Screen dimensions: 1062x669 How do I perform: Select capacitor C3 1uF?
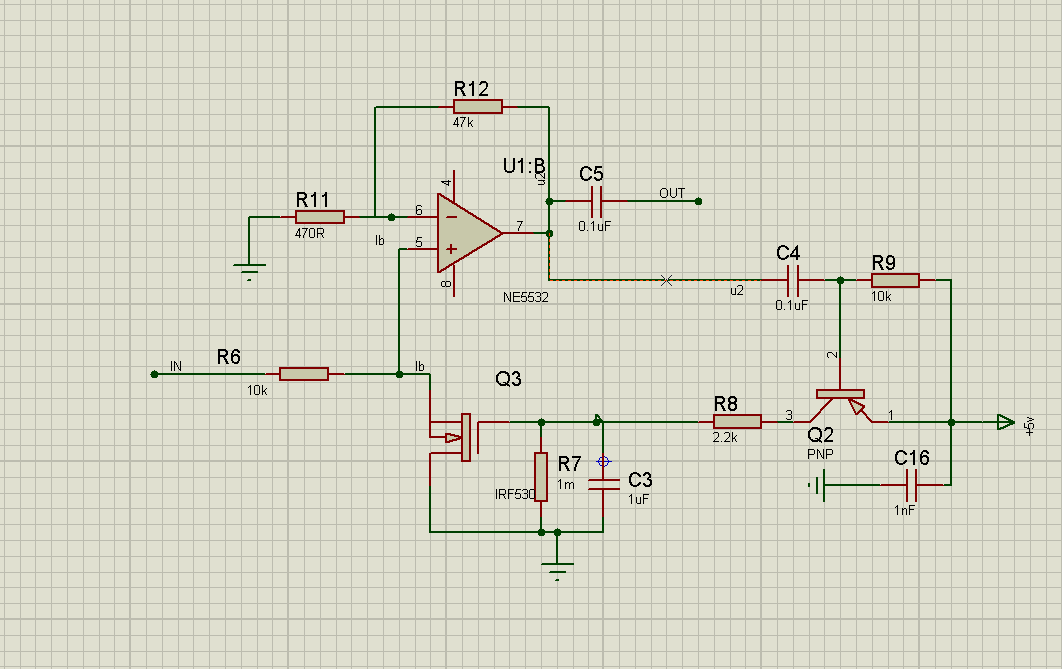point(603,484)
